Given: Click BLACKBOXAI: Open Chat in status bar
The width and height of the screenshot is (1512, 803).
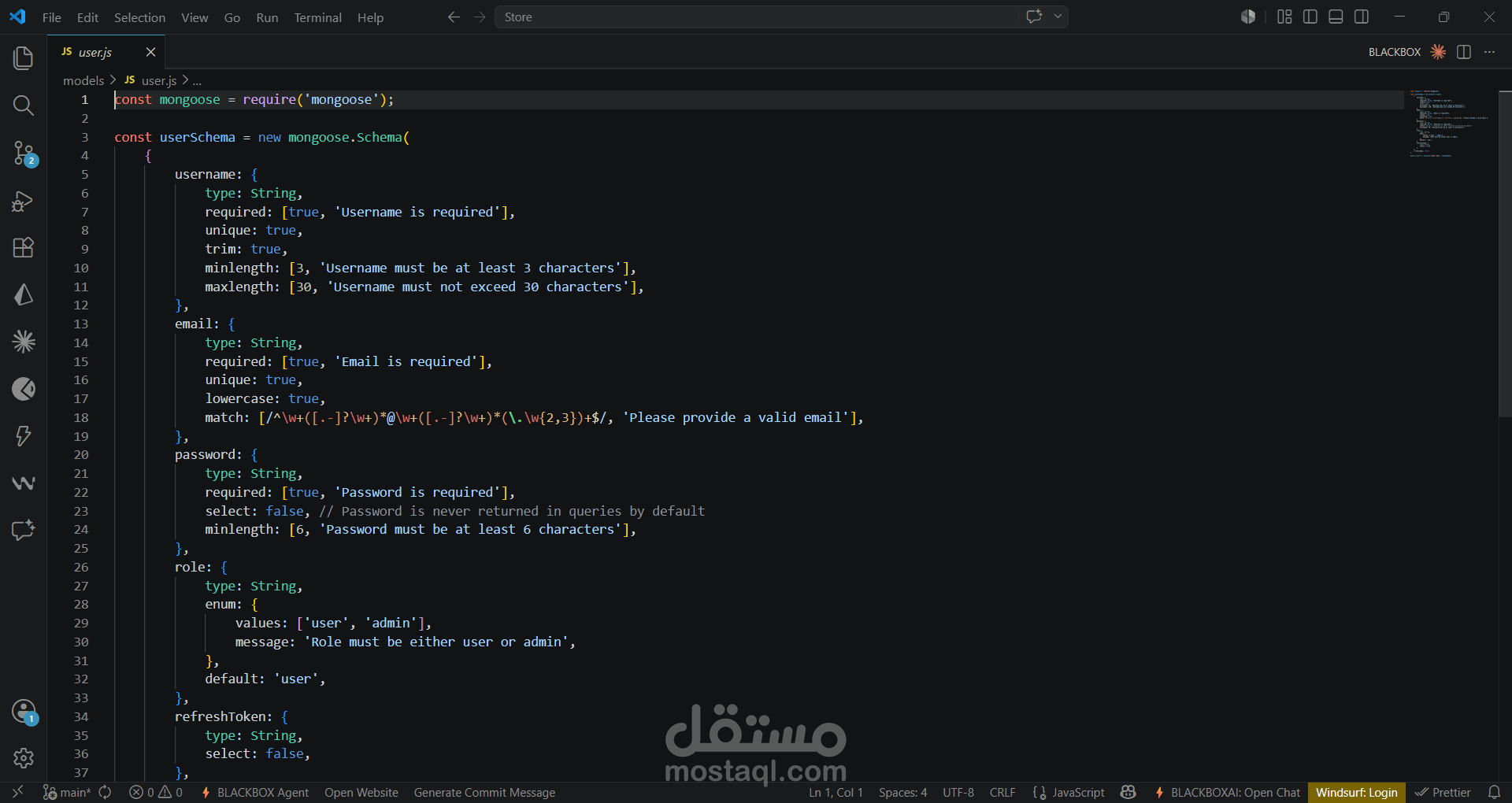Looking at the screenshot, I should pyautogui.click(x=1227, y=792).
